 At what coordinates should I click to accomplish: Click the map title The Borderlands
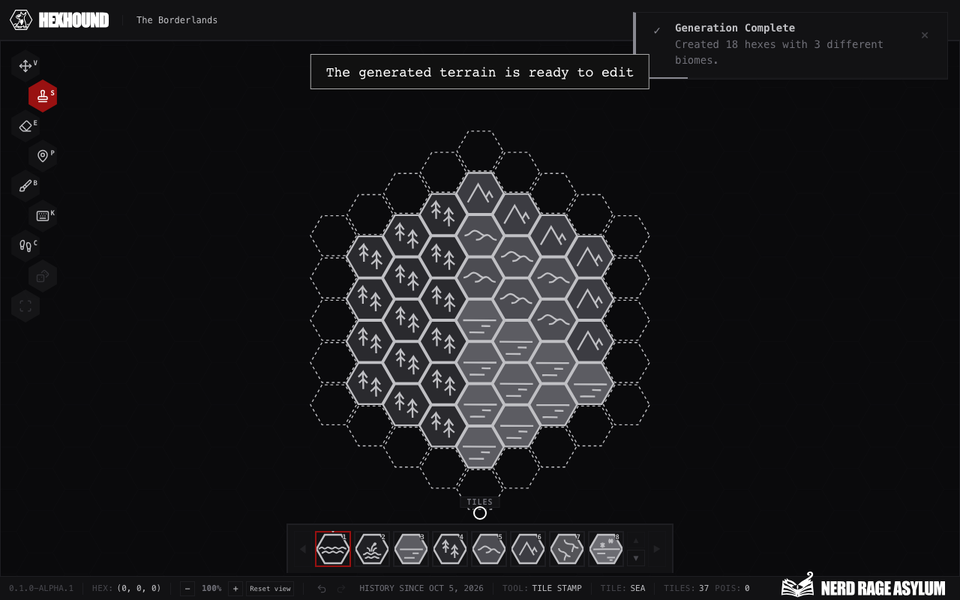177,20
